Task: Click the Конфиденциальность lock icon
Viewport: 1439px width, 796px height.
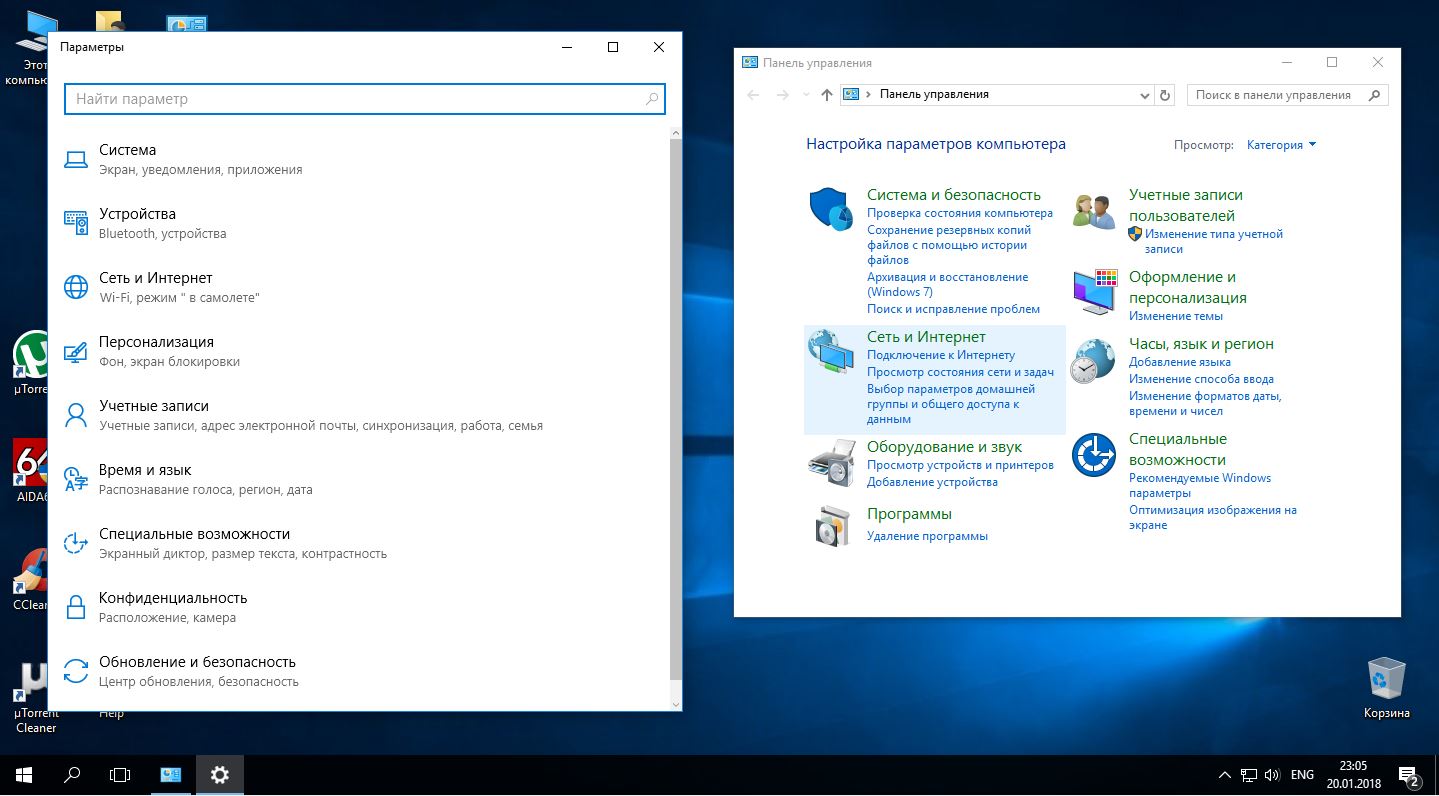Action: 76,607
